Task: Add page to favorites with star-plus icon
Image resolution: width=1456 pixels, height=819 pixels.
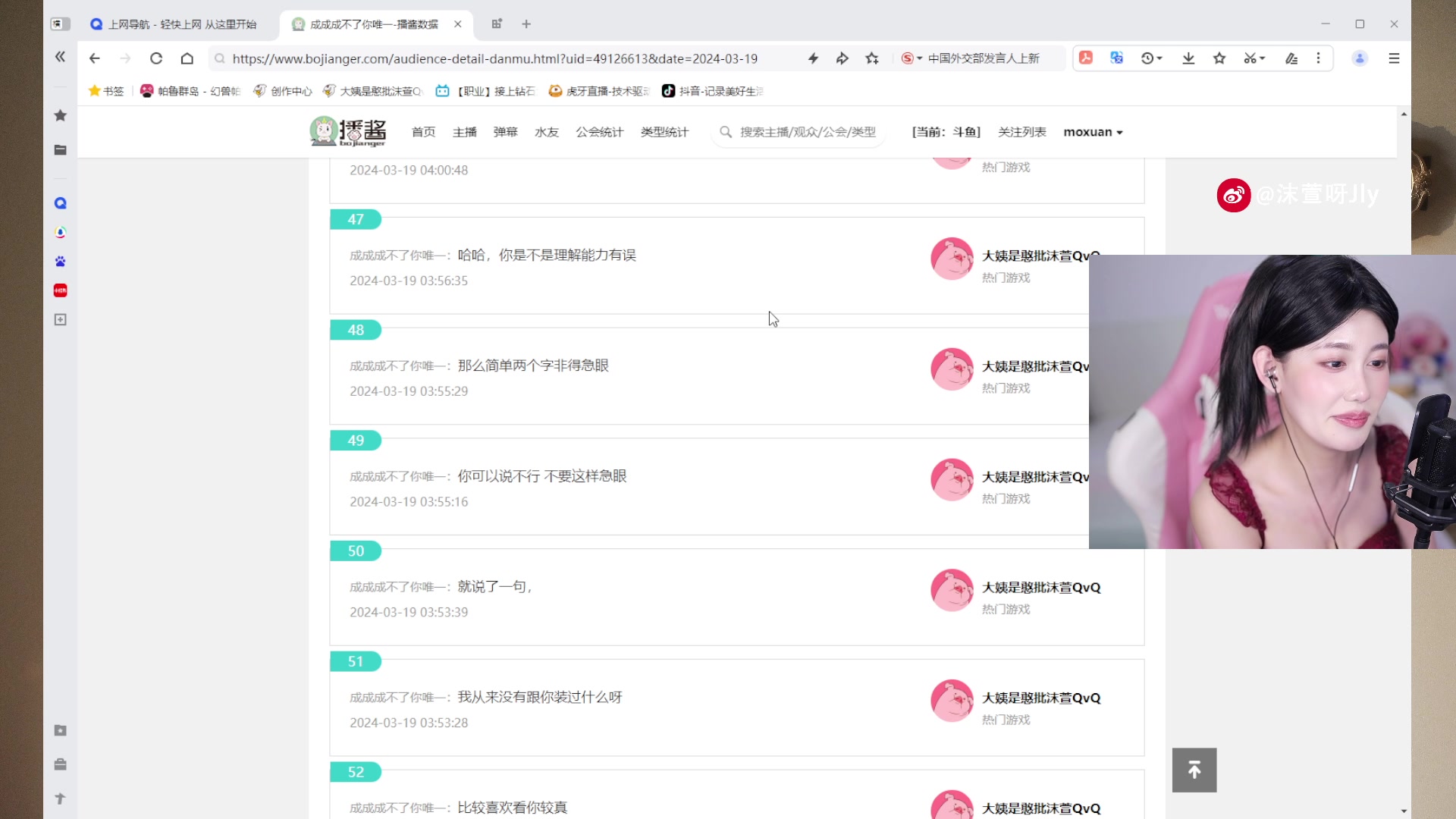Action: click(x=872, y=58)
